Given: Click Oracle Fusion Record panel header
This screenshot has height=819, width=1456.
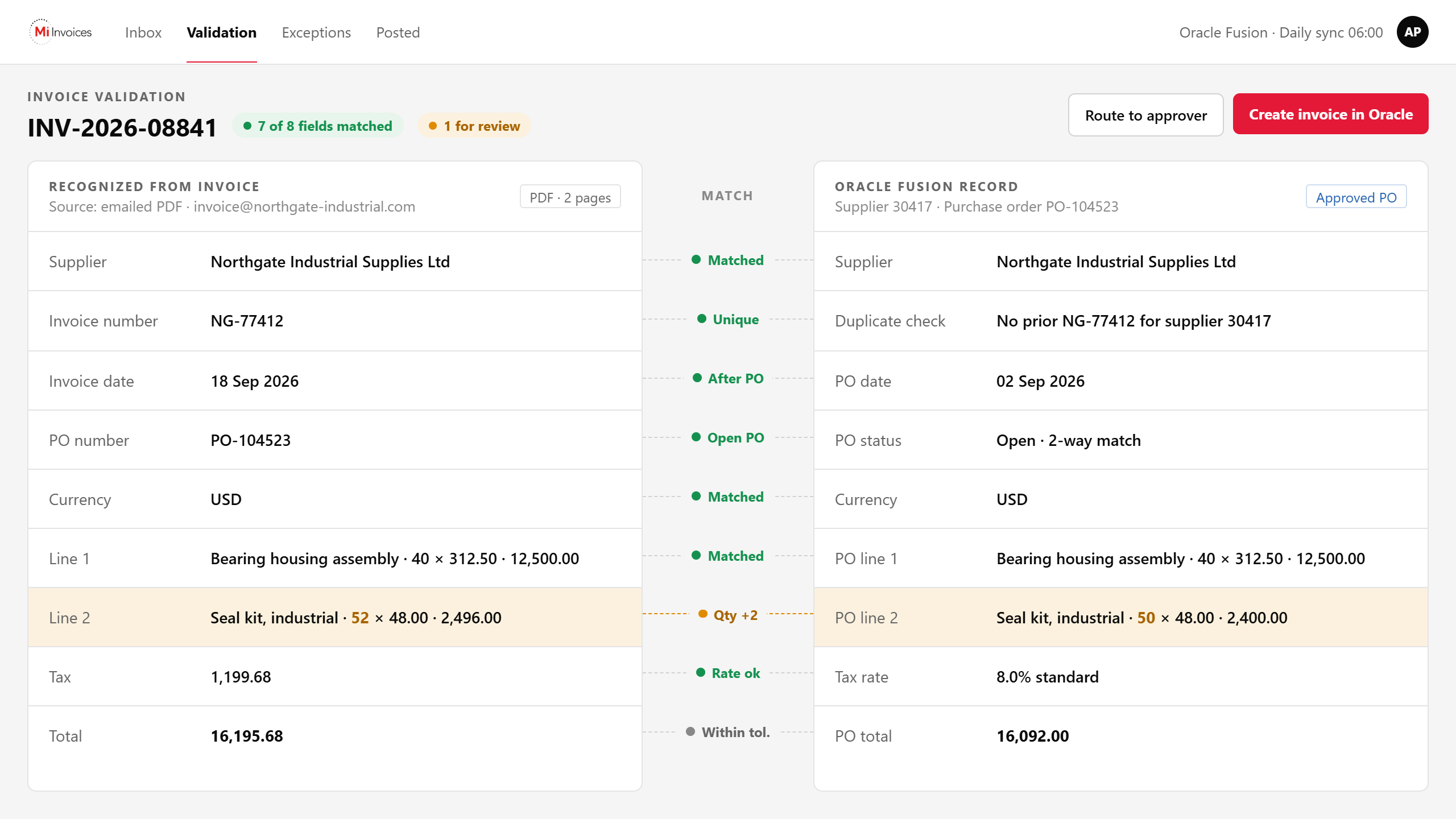Looking at the screenshot, I should 926,187.
